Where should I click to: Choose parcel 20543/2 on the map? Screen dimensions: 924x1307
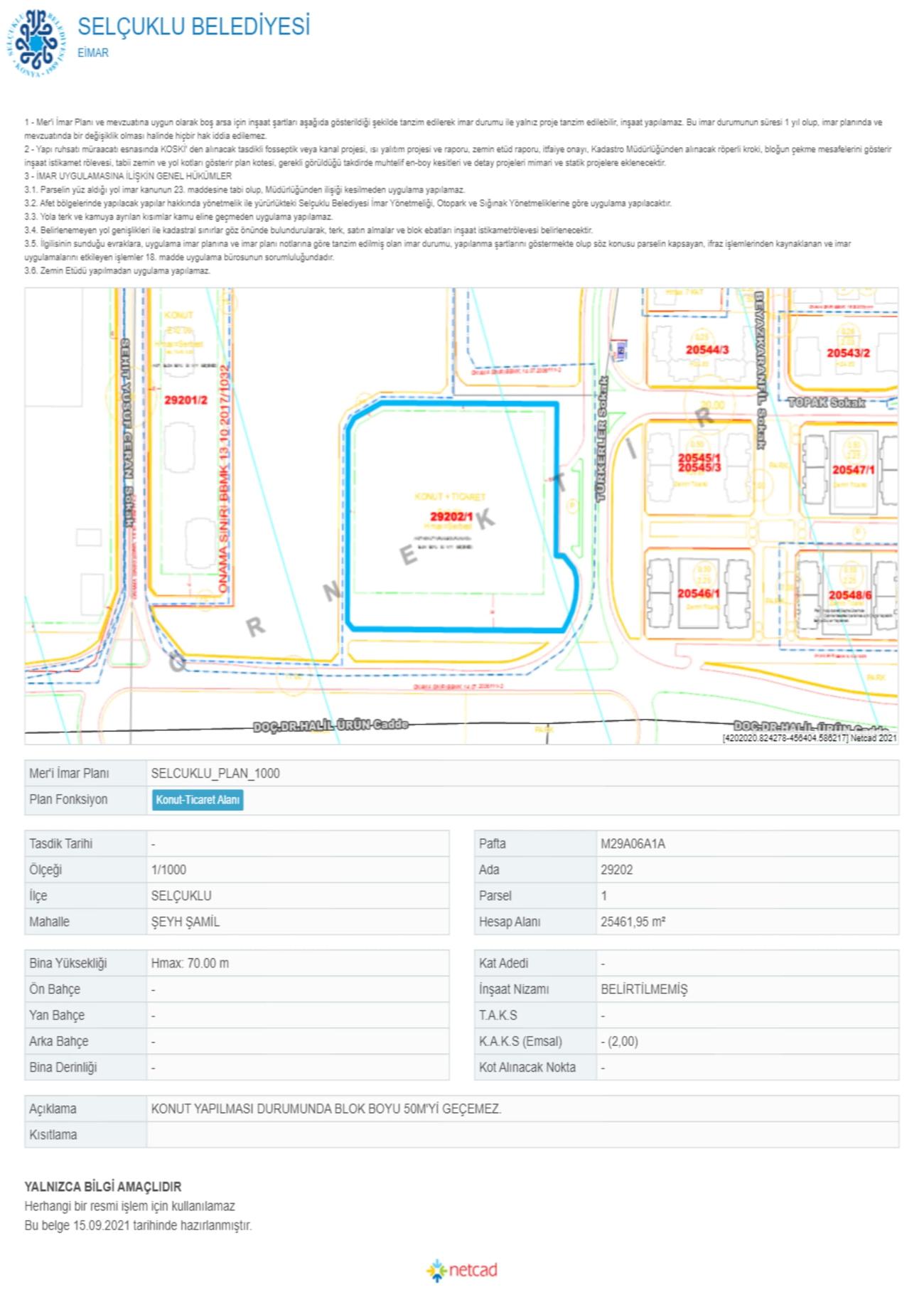tap(847, 353)
